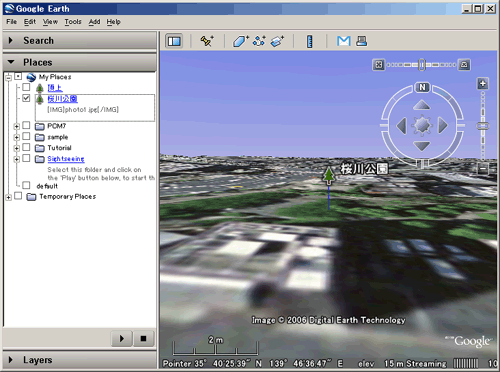Viewport: 500px width, 372px height.
Task: Activate the Ruler measurement tool
Action: coord(309,41)
